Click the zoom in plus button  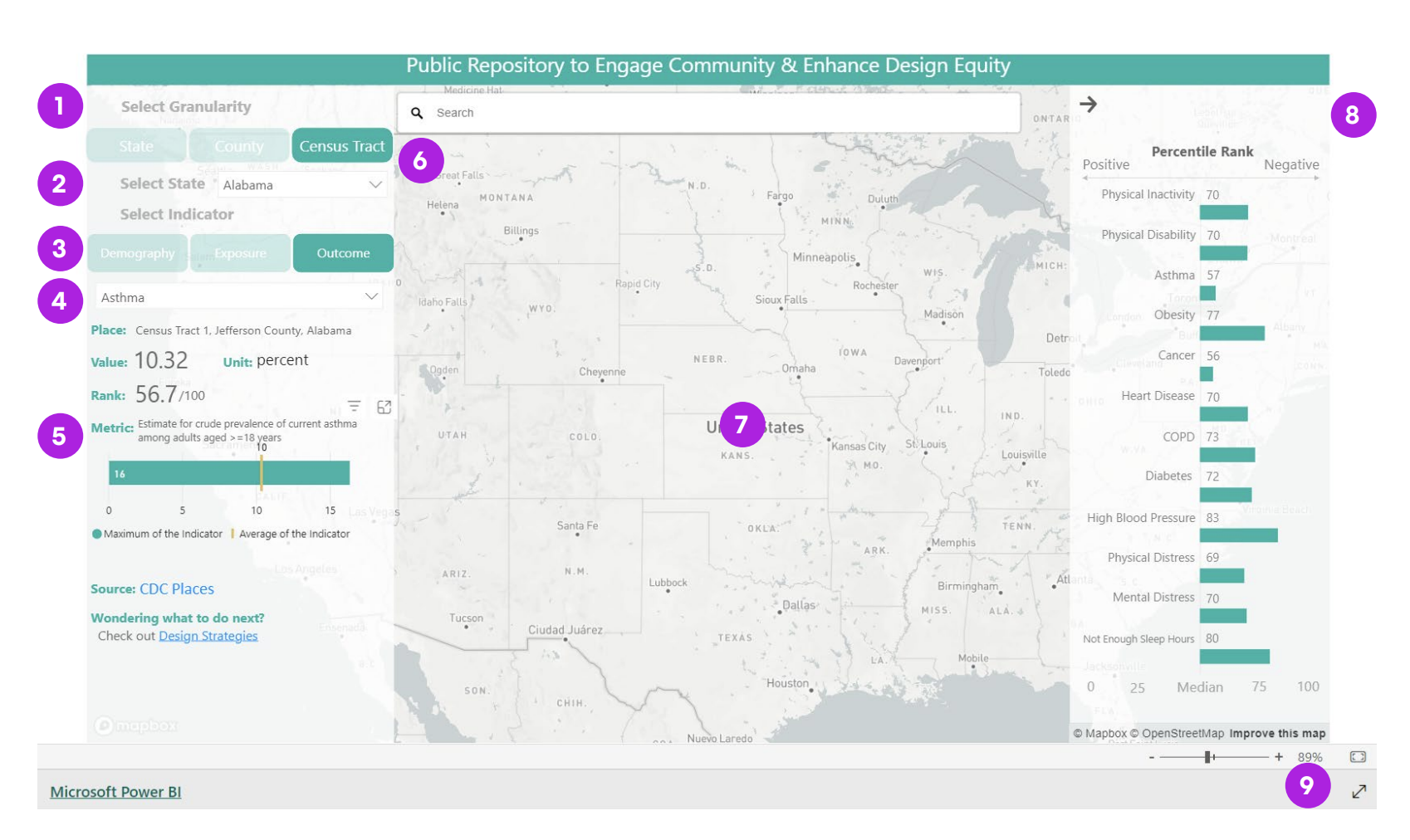[x=1279, y=757]
